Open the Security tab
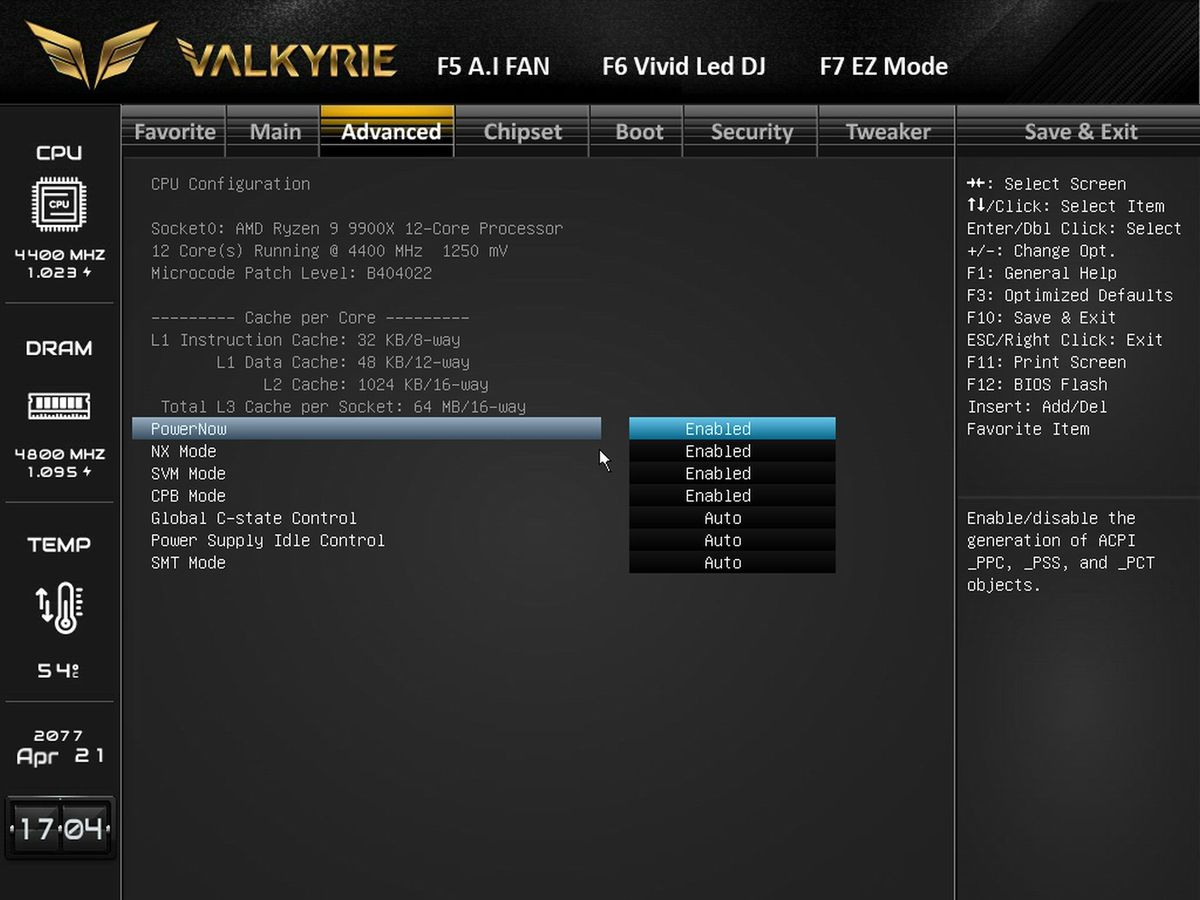 pos(752,131)
